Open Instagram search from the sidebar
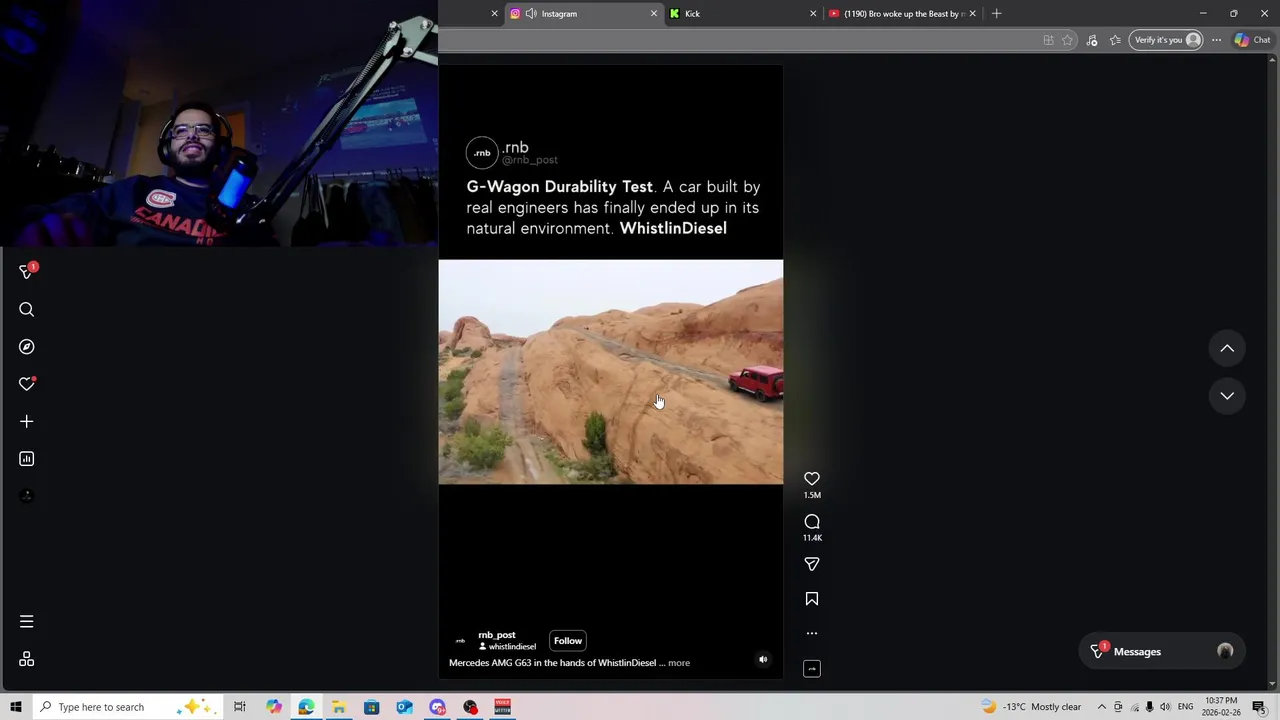The image size is (1280, 720). pyautogui.click(x=27, y=310)
